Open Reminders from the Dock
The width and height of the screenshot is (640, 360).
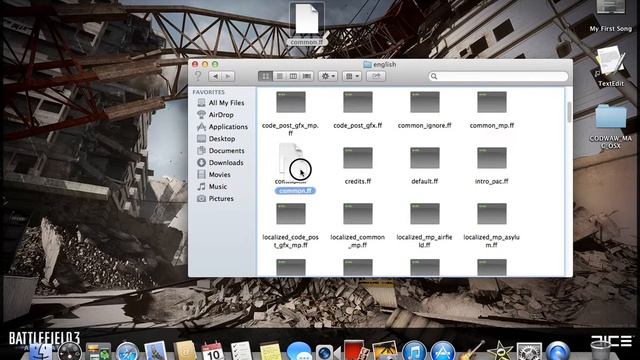point(241,351)
